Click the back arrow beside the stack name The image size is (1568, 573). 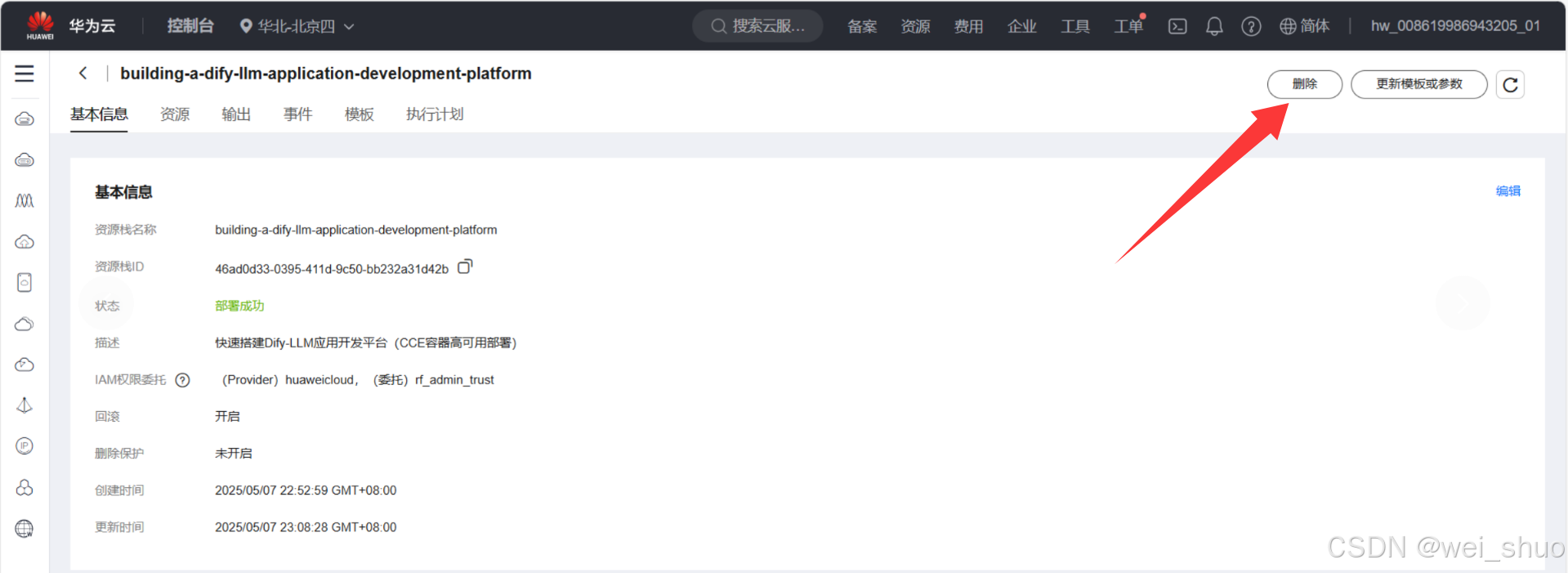coord(83,73)
